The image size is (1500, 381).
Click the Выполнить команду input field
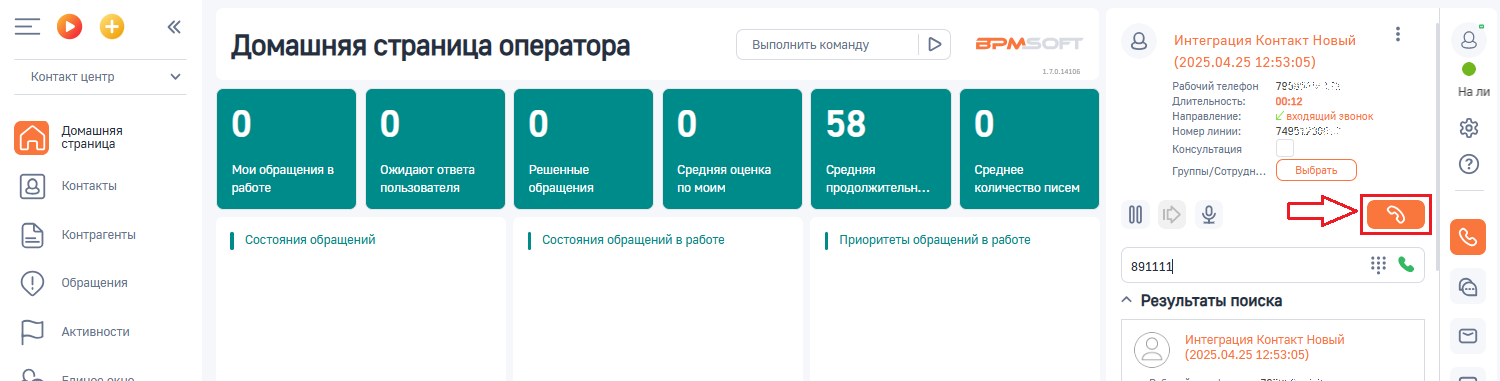pos(827,44)
